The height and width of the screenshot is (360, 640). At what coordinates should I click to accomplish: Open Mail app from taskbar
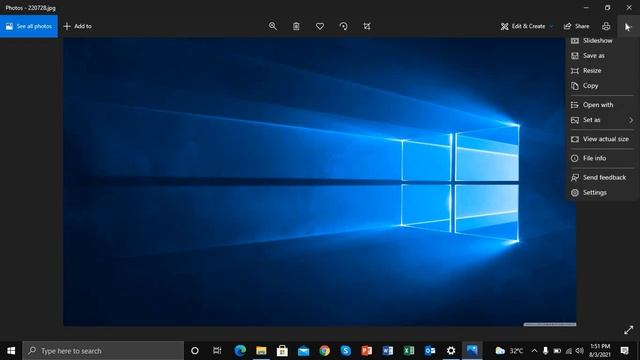point(303,351)
